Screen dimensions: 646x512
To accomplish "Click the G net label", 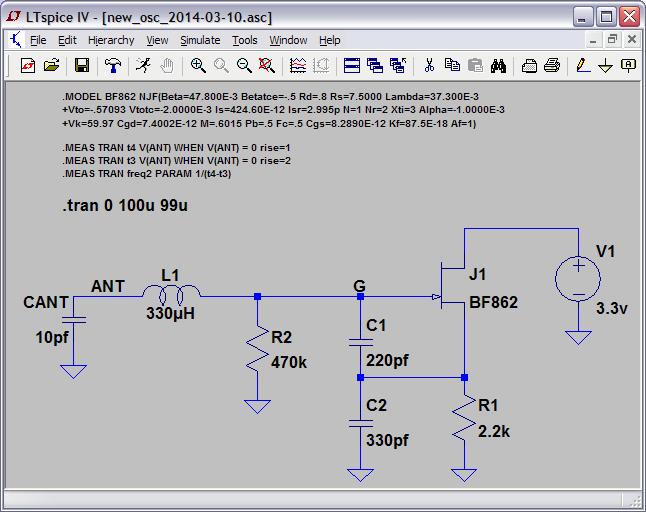I will click(360, 286).
